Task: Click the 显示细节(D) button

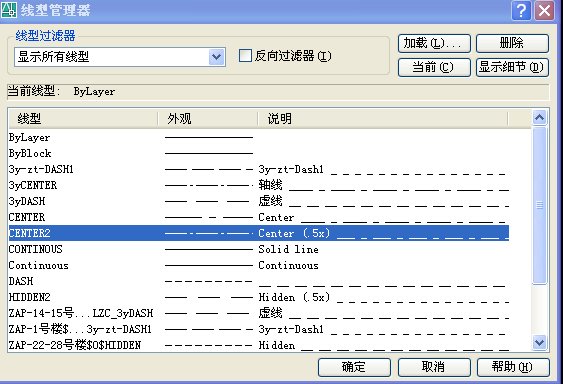Action: tap(512, 67)
